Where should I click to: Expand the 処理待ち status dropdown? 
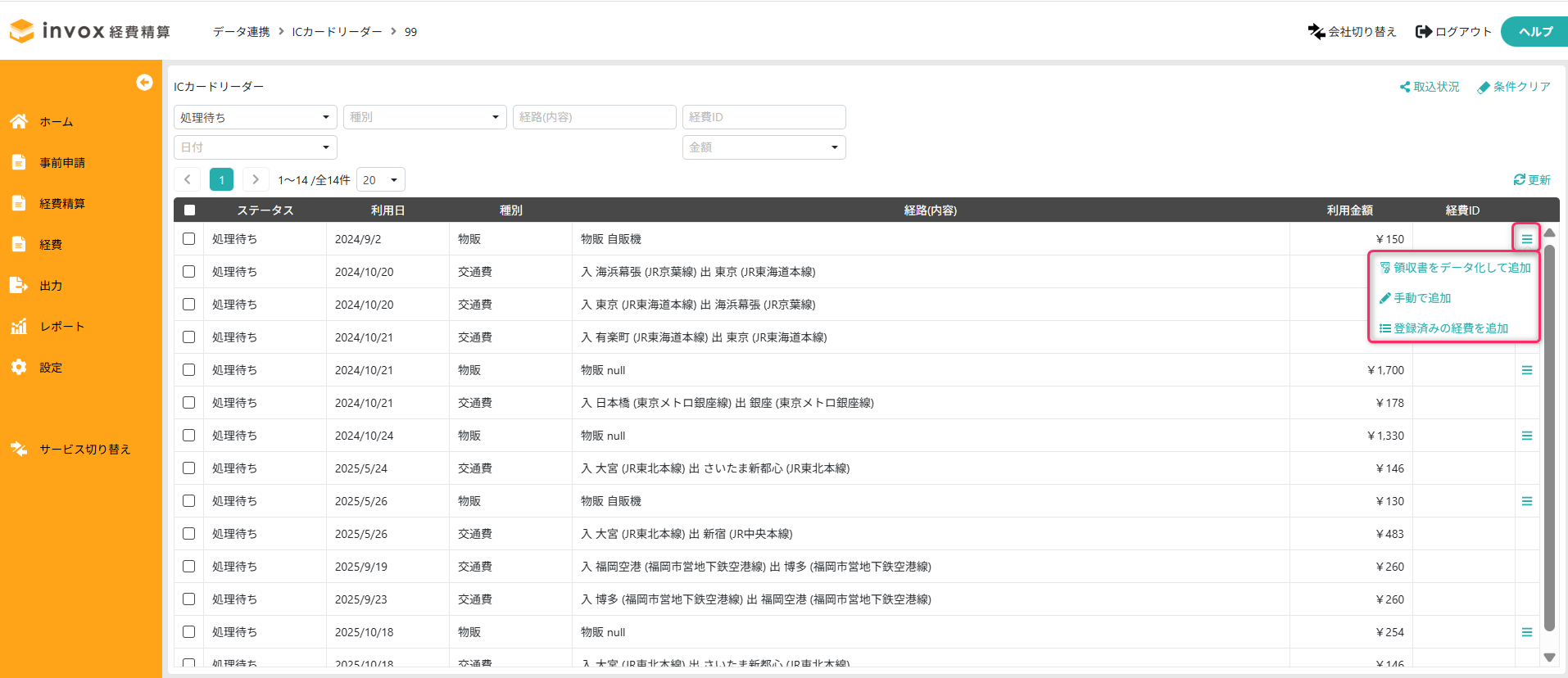click(255, 117)
